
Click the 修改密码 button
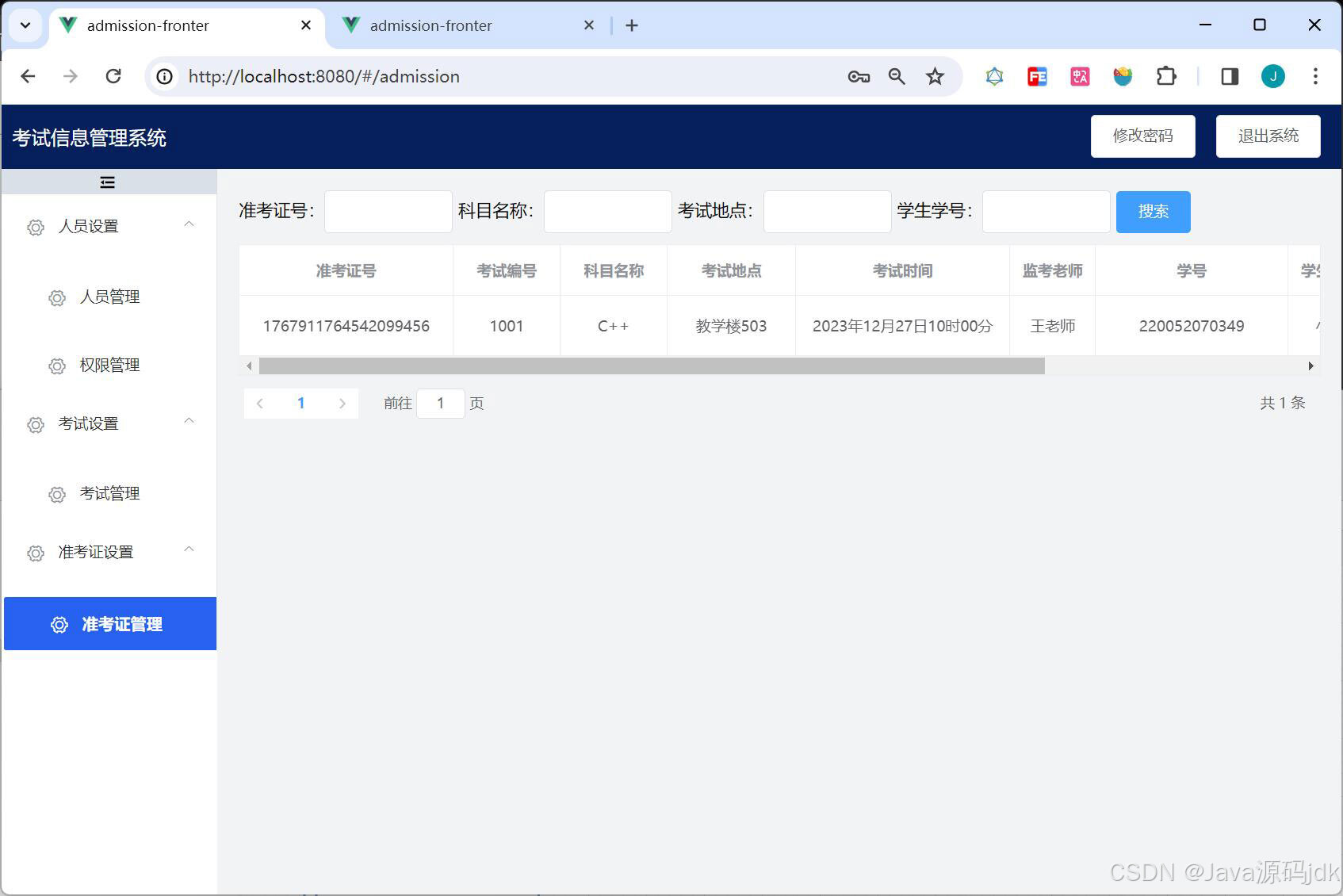1142,136
